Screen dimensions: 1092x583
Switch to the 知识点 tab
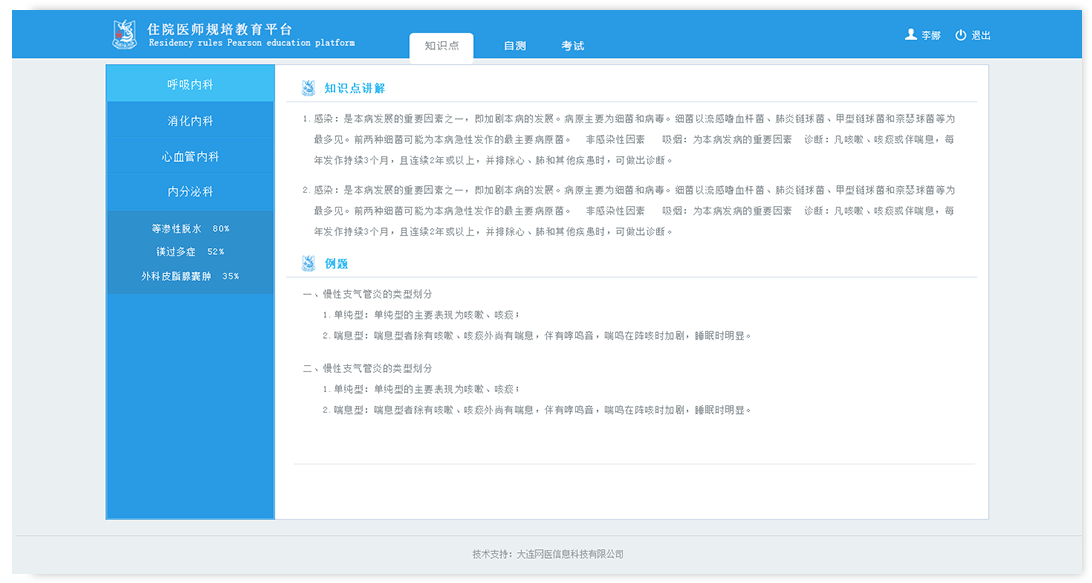coord(442,47)
